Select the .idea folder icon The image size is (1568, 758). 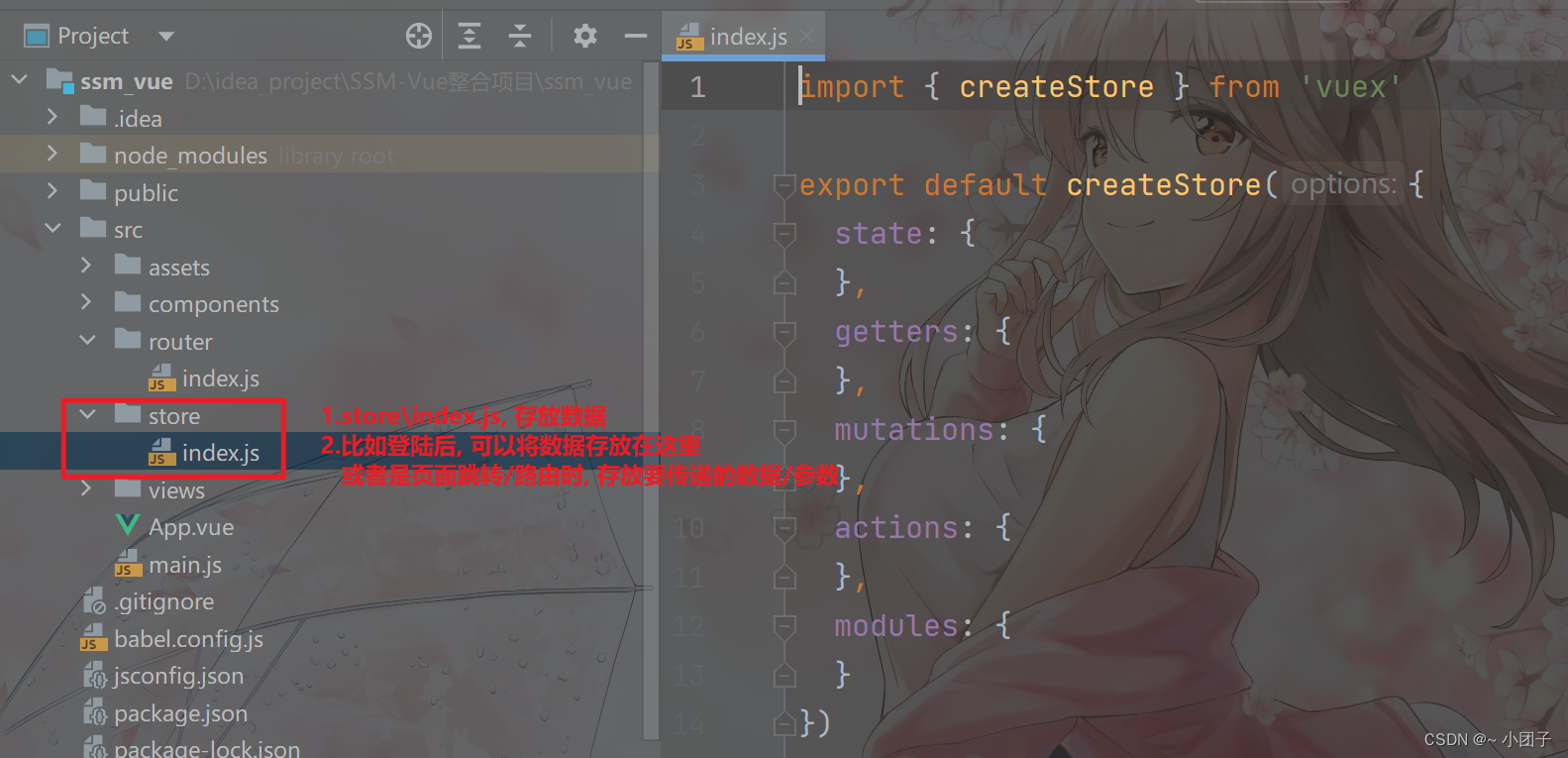click(x=93, y=117)
